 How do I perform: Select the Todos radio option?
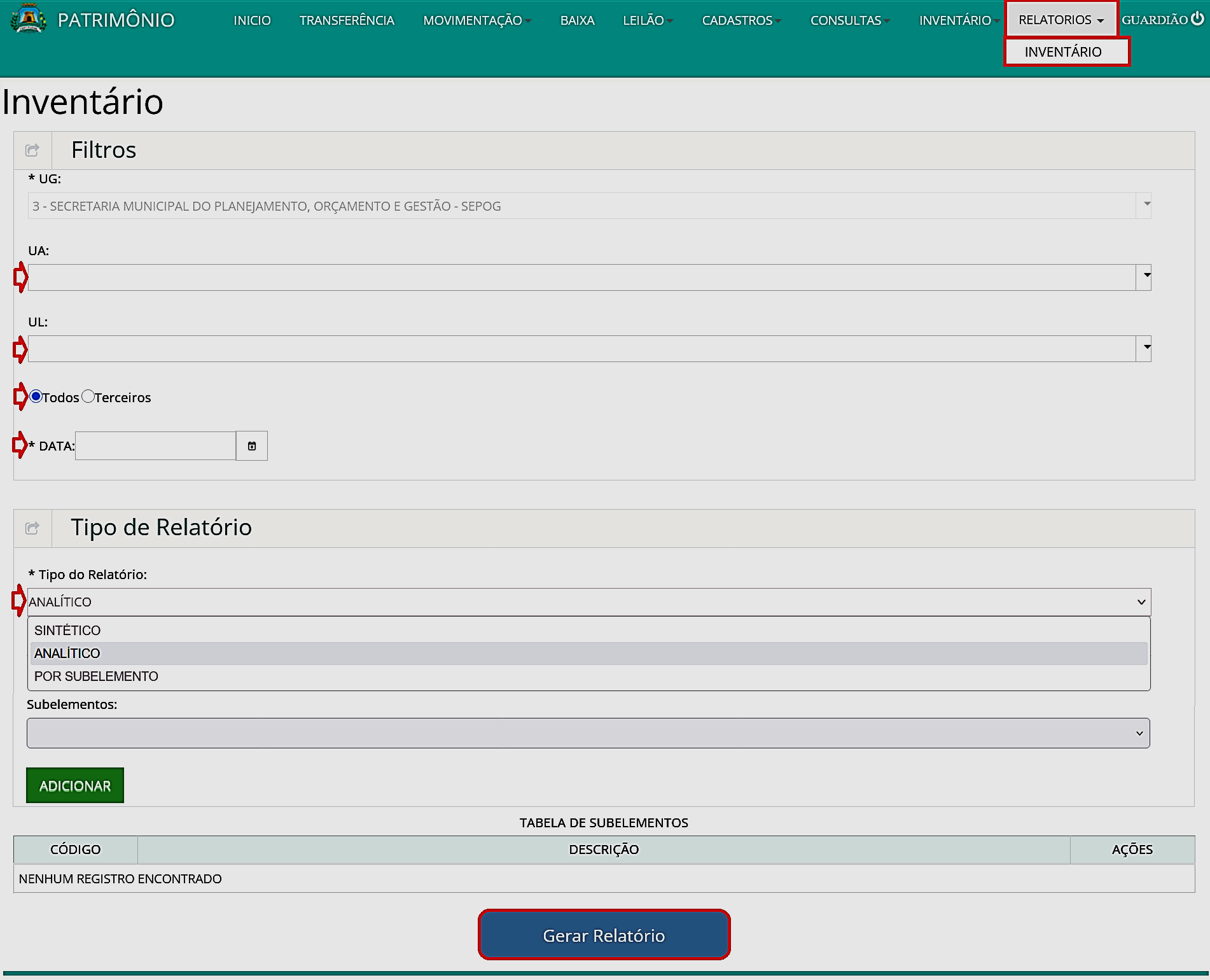click(36, 396)
